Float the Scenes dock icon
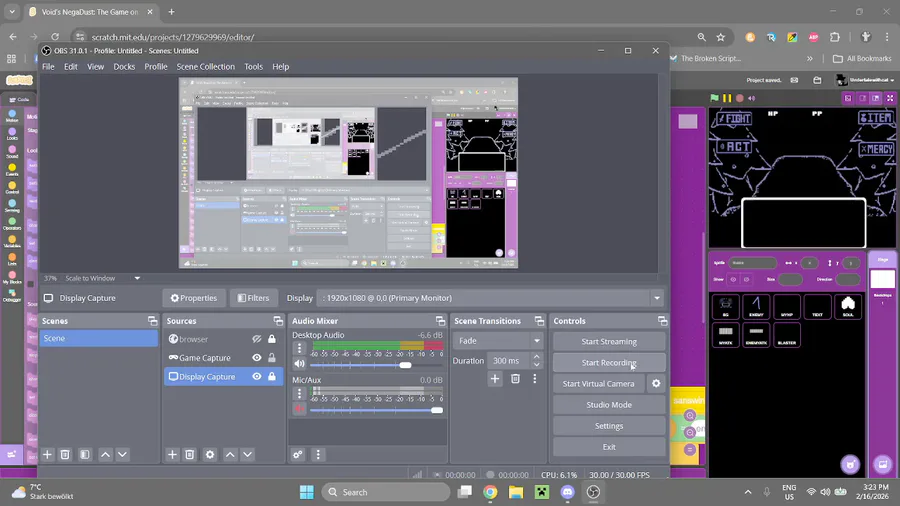The width and height of the screenshot is (900, 506). pyautogui.click(x=152, y=321)
